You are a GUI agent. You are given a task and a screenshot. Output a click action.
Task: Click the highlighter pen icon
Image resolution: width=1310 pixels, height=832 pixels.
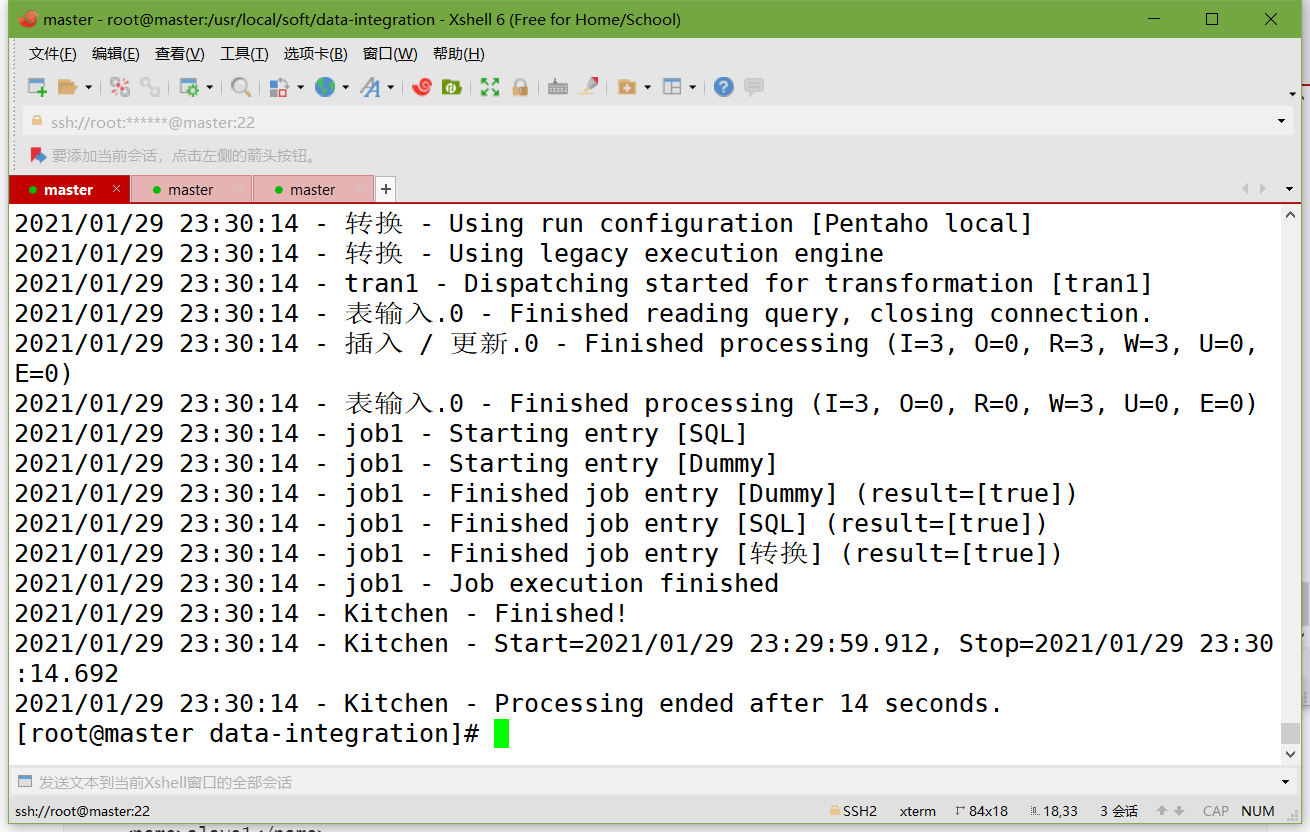coord(588,87)
